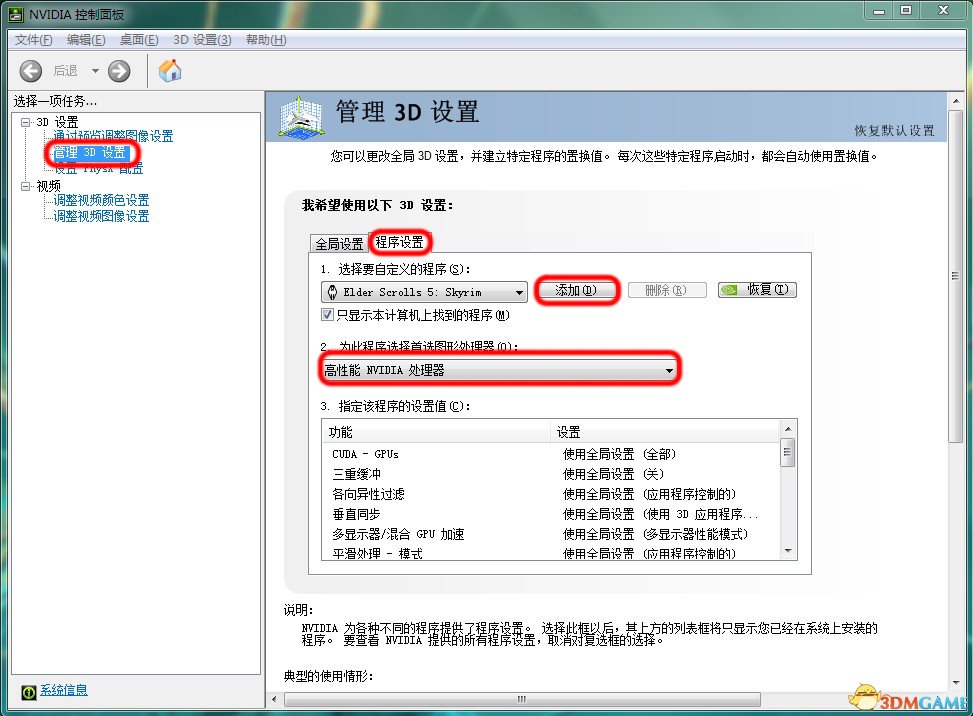Click 使用全局设置 (多显示器性能模式) value

click(x=655, y=534)
